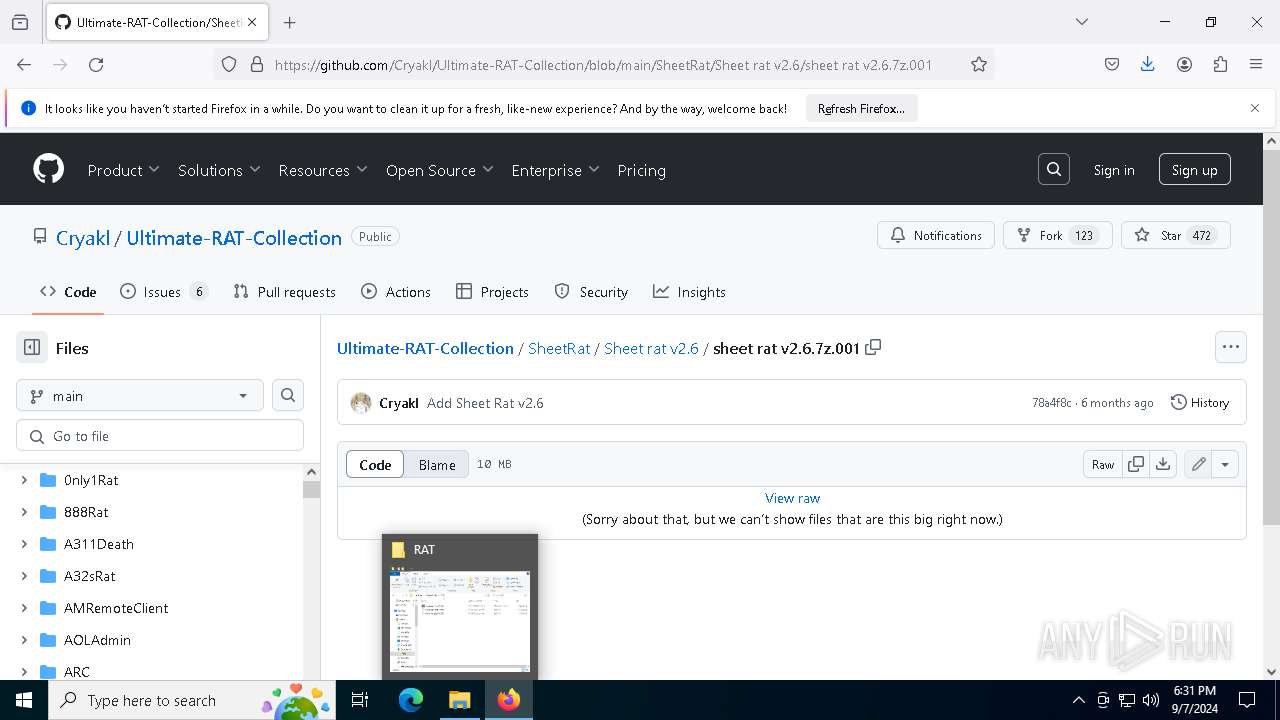Search this repository's files with the magnifier button
This screenshot has width=1280, height=720.
[288, 395]
